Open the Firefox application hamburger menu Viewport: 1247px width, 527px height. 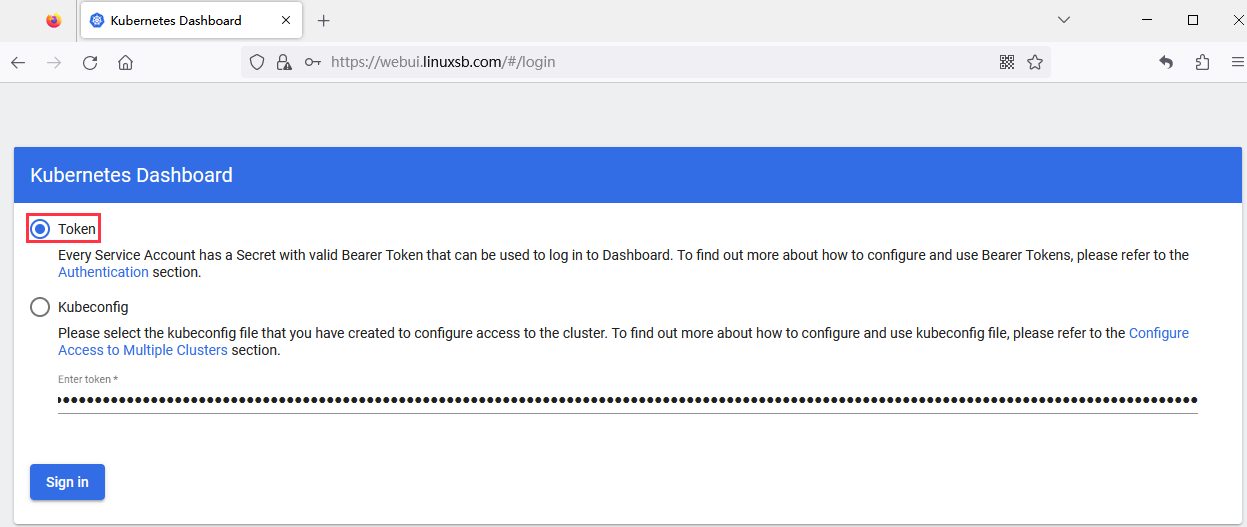pyautogui.click(x=1237, y=62)
